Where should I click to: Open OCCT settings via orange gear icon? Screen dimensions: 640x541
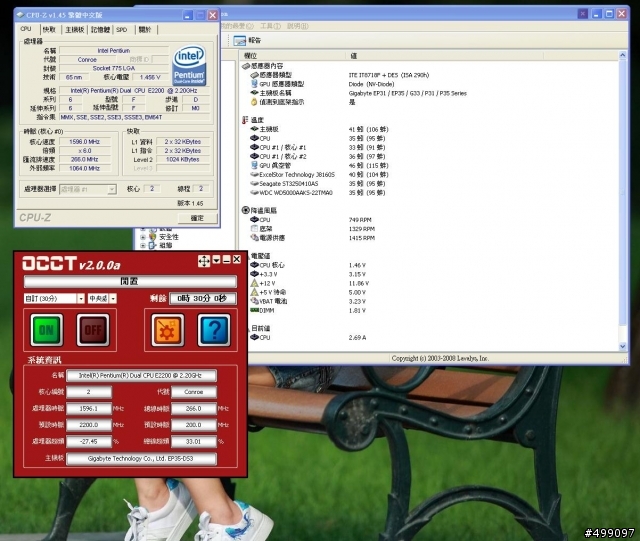(x=167, y=330)
